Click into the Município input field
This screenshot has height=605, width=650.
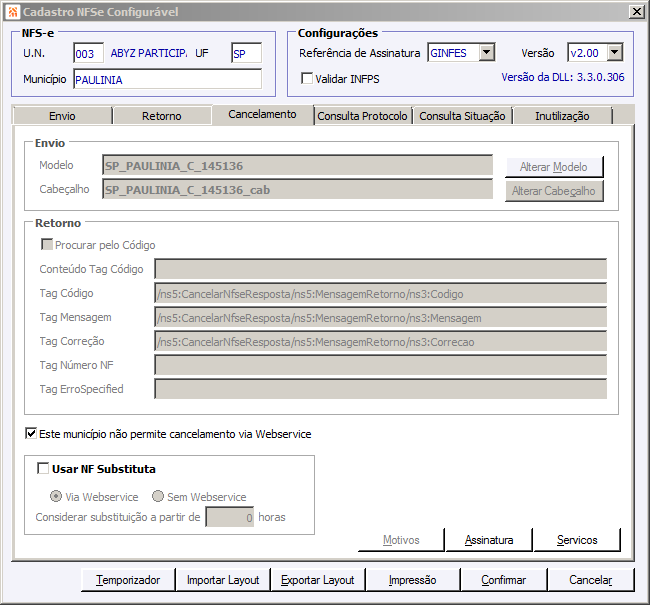point(167,79)
